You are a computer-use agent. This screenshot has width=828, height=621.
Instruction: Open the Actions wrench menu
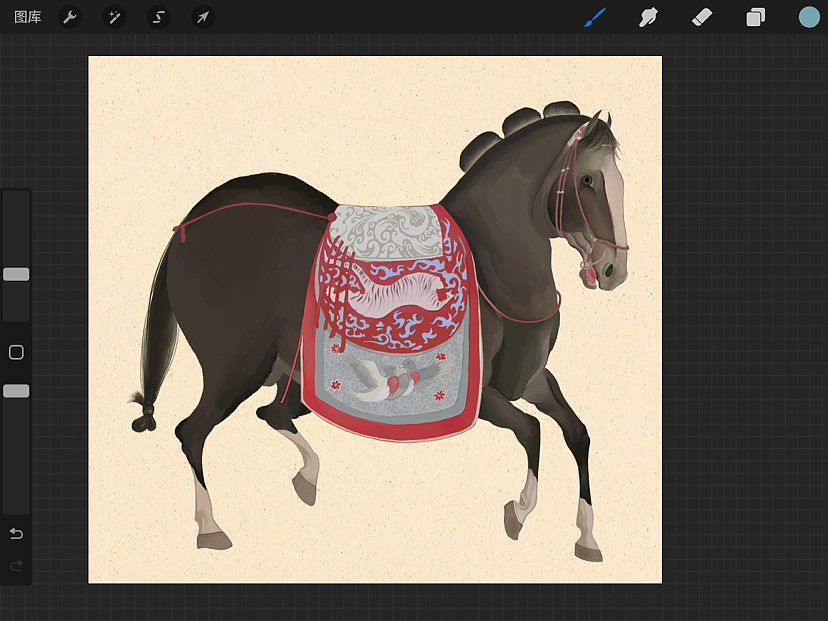coord(70,17)
